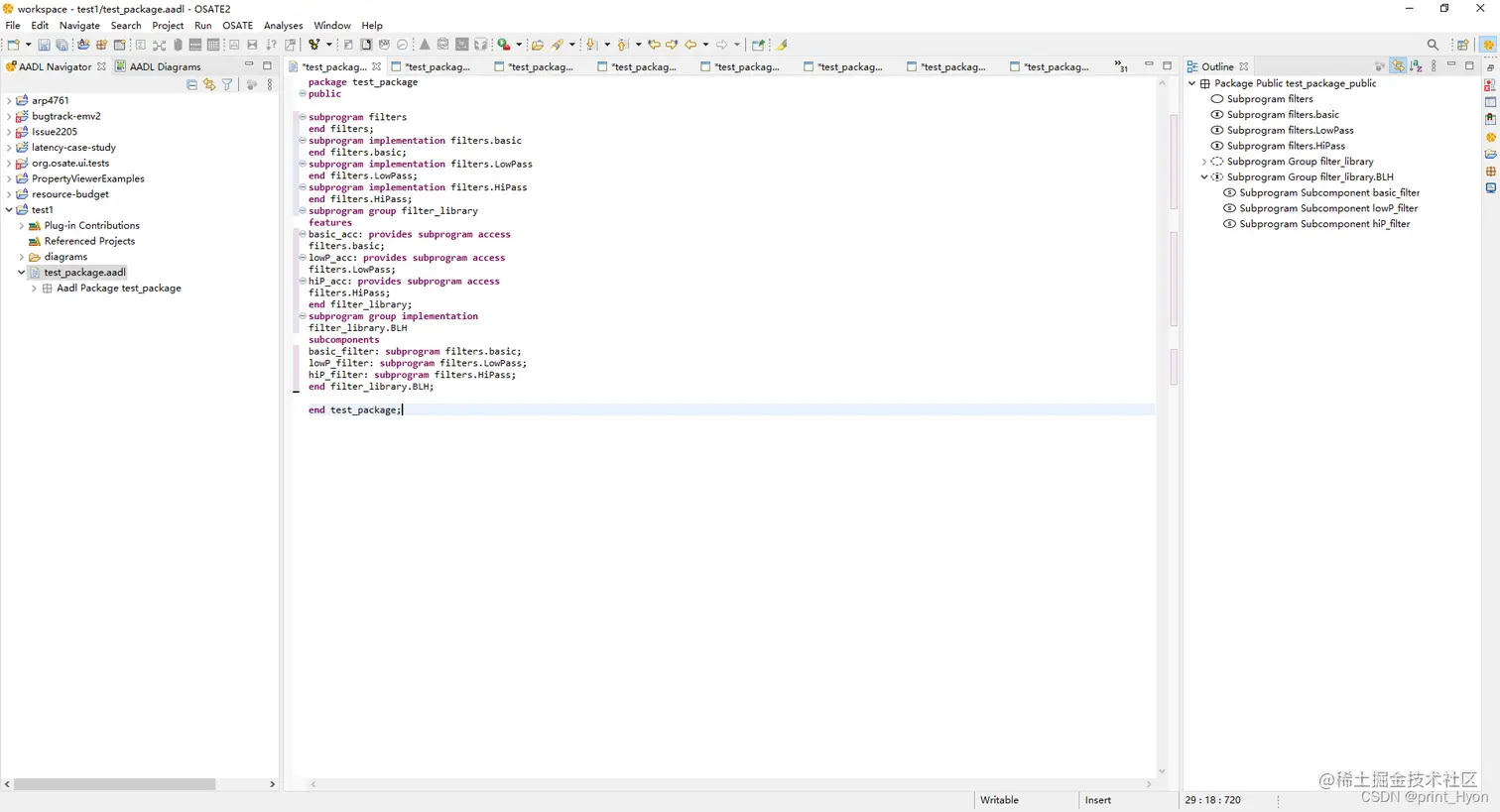Screen dimensions: 1500x812
Task: Toggle Link with Editor in AADL Navigator
Action: point(209,85)
